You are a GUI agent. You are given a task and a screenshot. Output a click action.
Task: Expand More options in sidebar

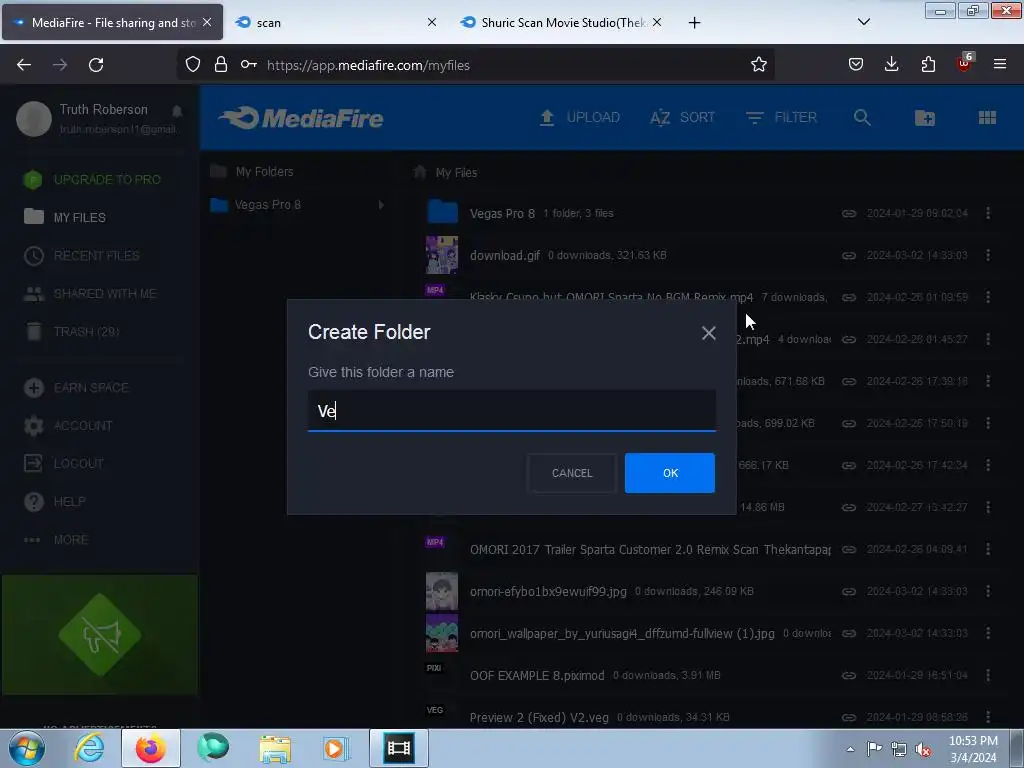[x=56, y=539]
